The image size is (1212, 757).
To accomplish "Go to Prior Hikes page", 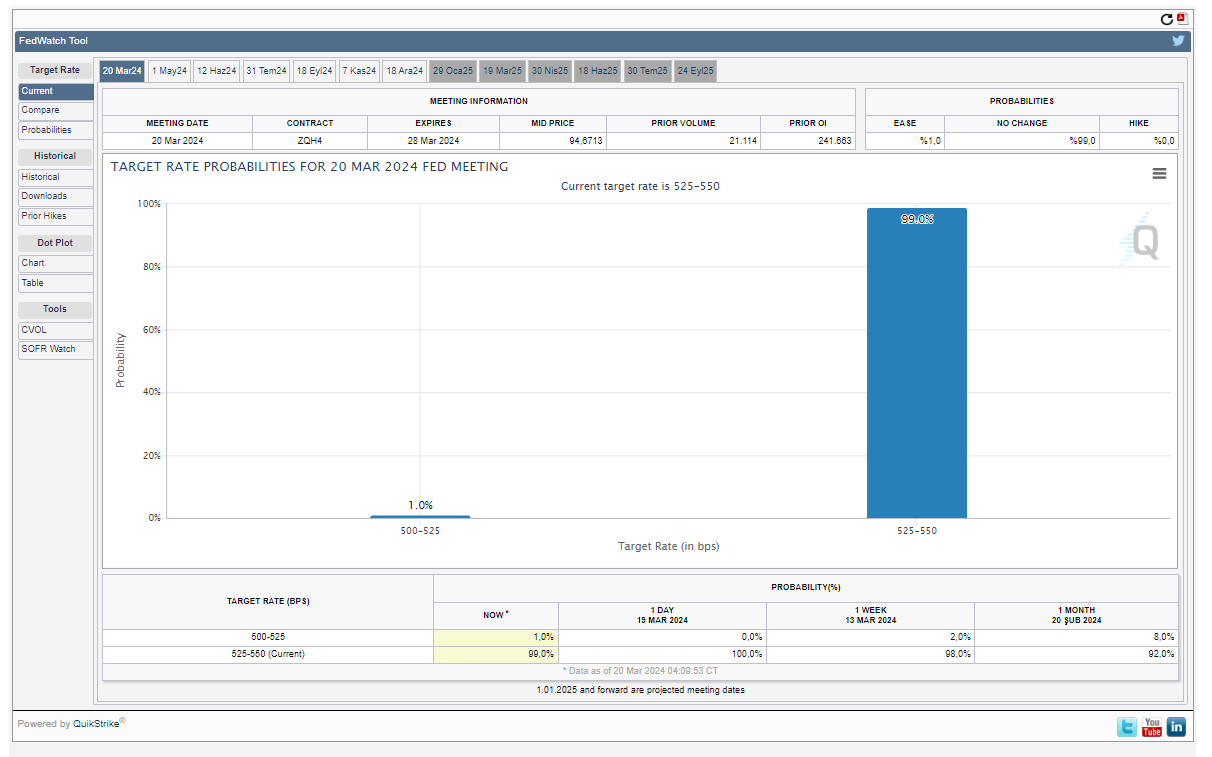I will [x=55, y=216].
